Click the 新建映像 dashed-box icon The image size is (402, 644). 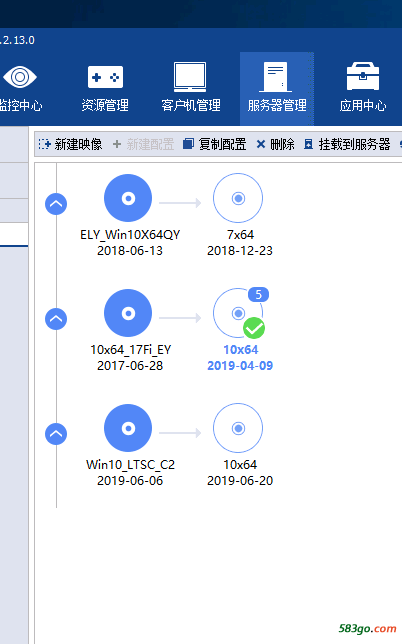tap(44, 144)
